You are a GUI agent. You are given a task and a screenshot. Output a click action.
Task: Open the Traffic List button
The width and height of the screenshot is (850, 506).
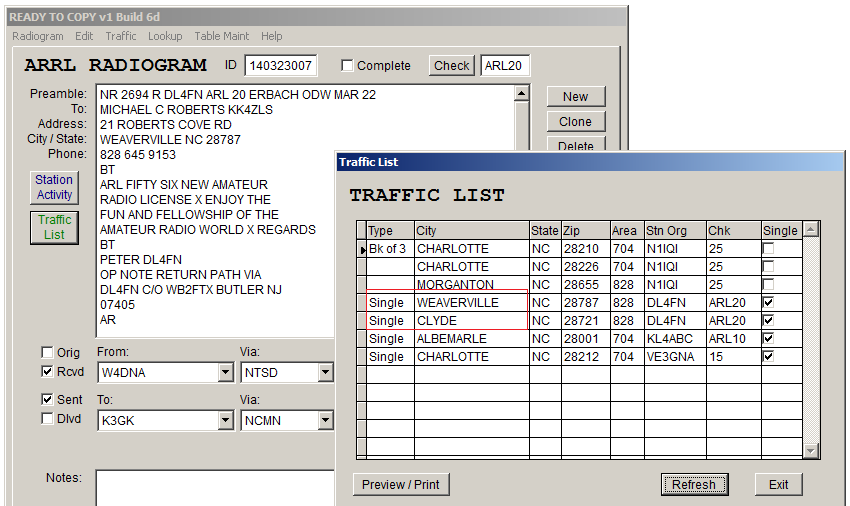(x=54, y=227)
